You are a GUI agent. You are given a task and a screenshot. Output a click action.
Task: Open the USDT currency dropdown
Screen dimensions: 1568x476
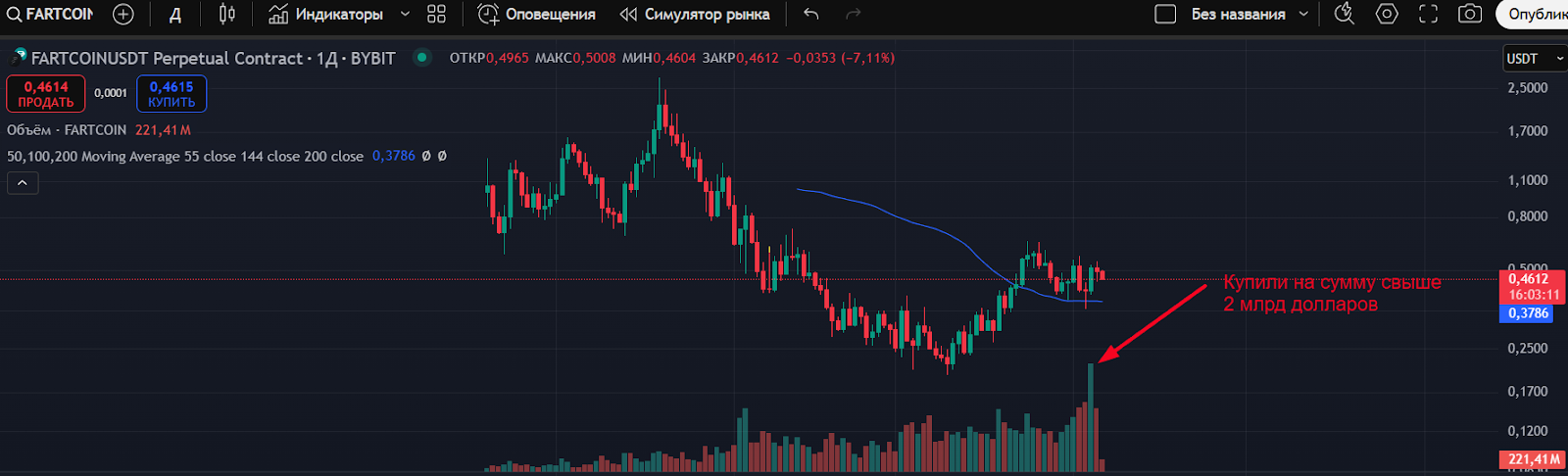1534,59
